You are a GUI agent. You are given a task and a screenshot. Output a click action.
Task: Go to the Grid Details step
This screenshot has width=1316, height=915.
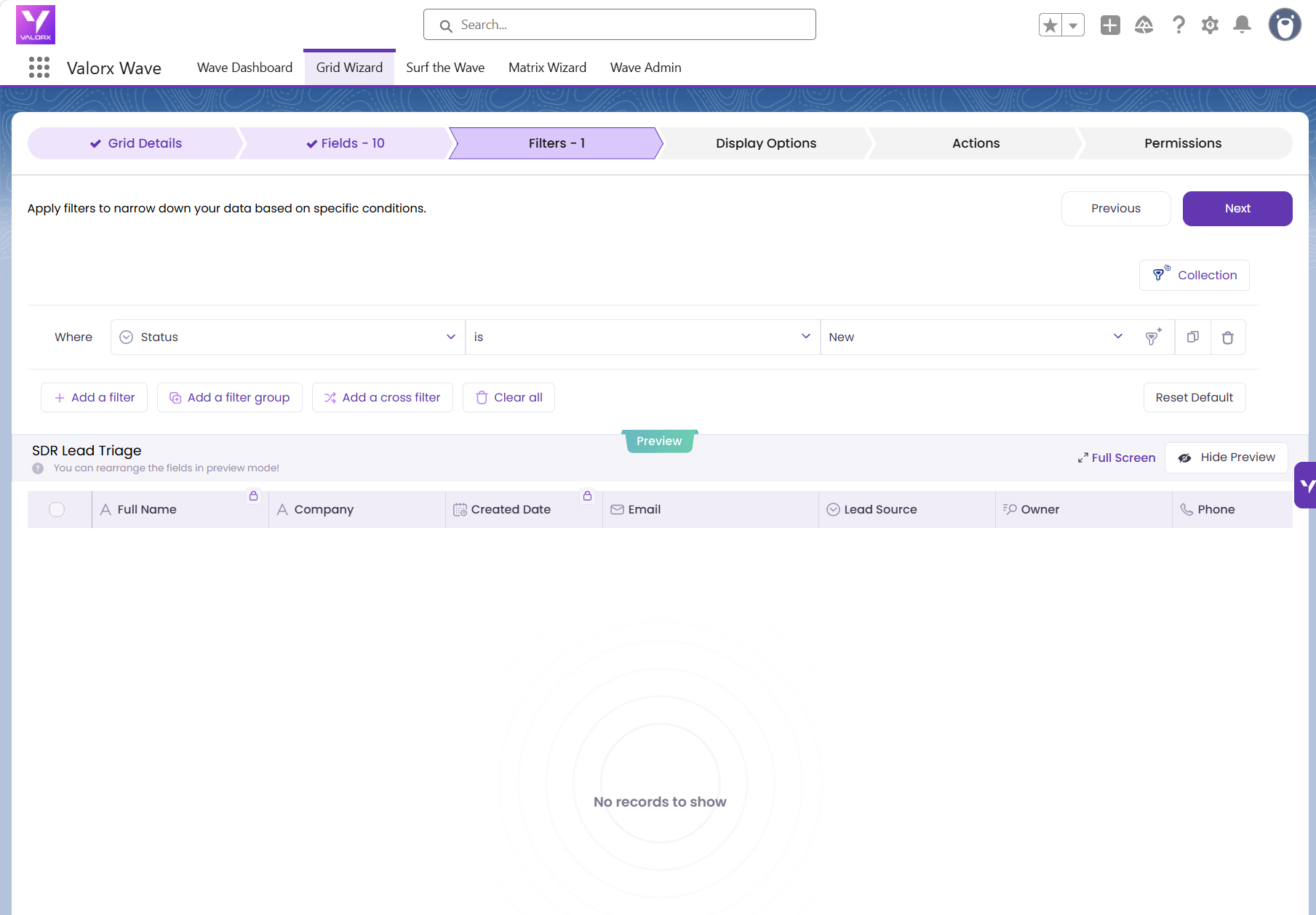(x=135, y=143)
